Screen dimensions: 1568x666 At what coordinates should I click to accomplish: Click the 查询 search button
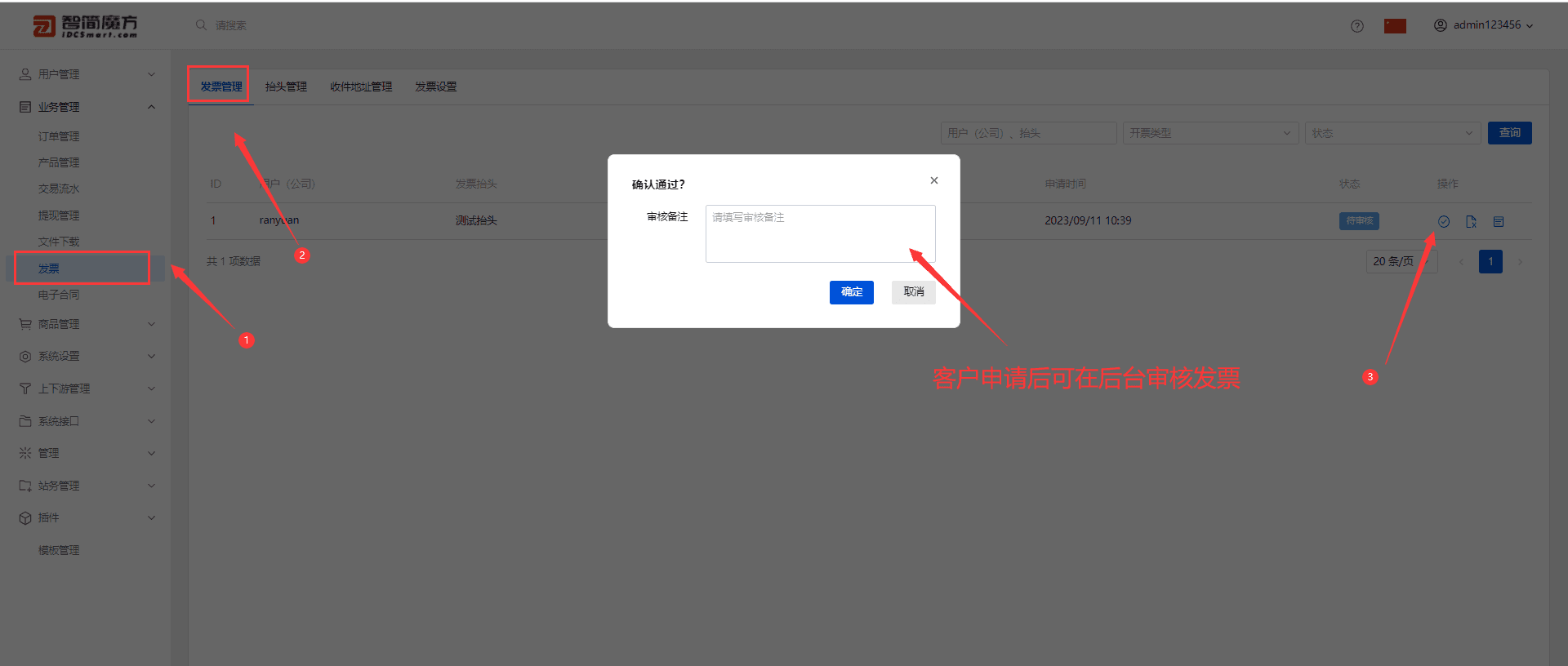coord(1510,133)
